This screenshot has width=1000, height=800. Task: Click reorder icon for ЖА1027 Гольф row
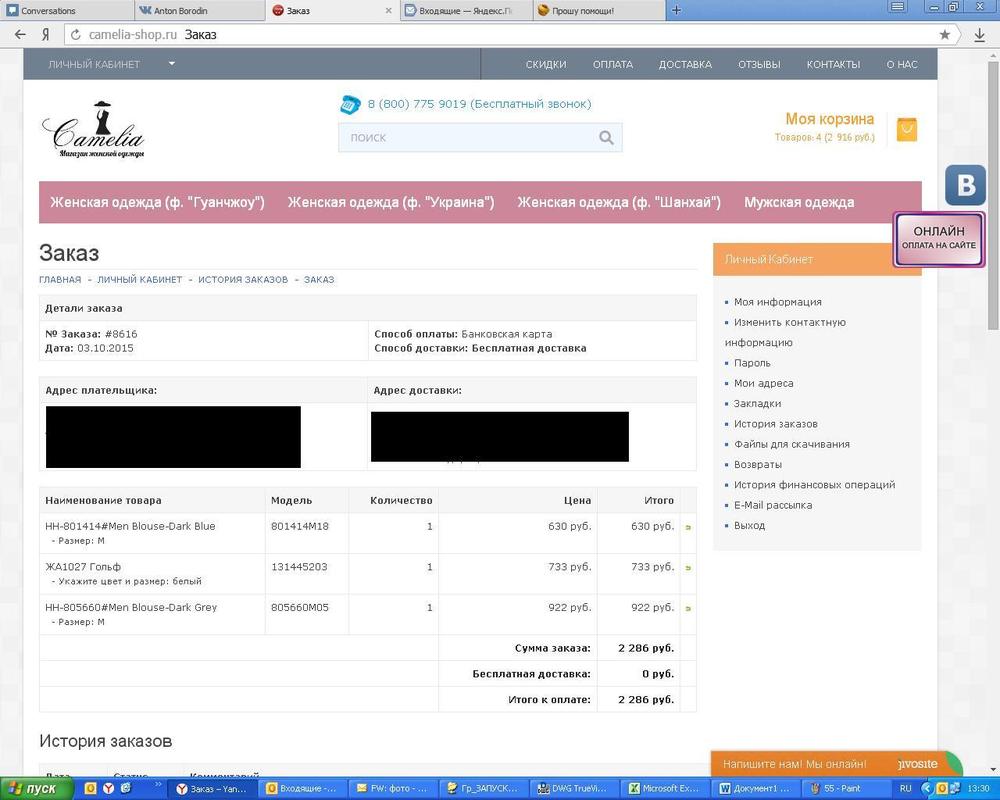(x=687, y=568)
